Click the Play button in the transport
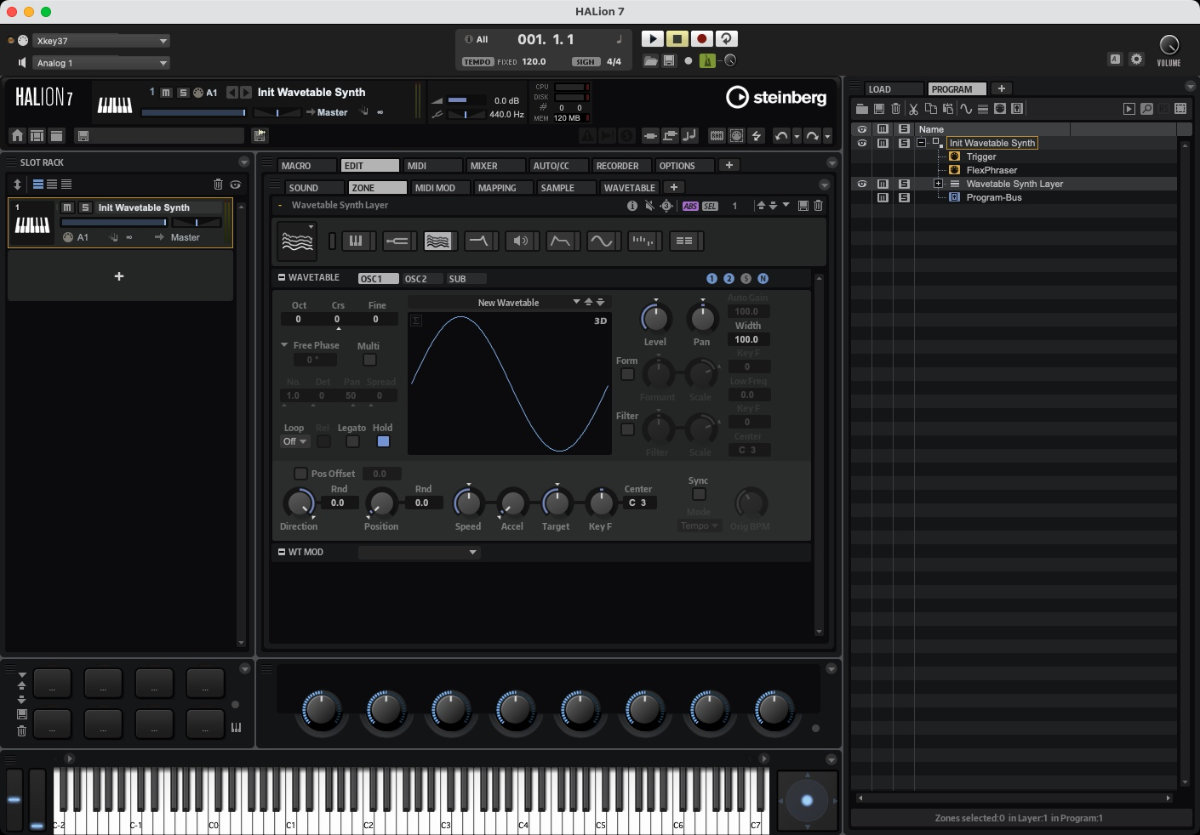 click(652, 39)
